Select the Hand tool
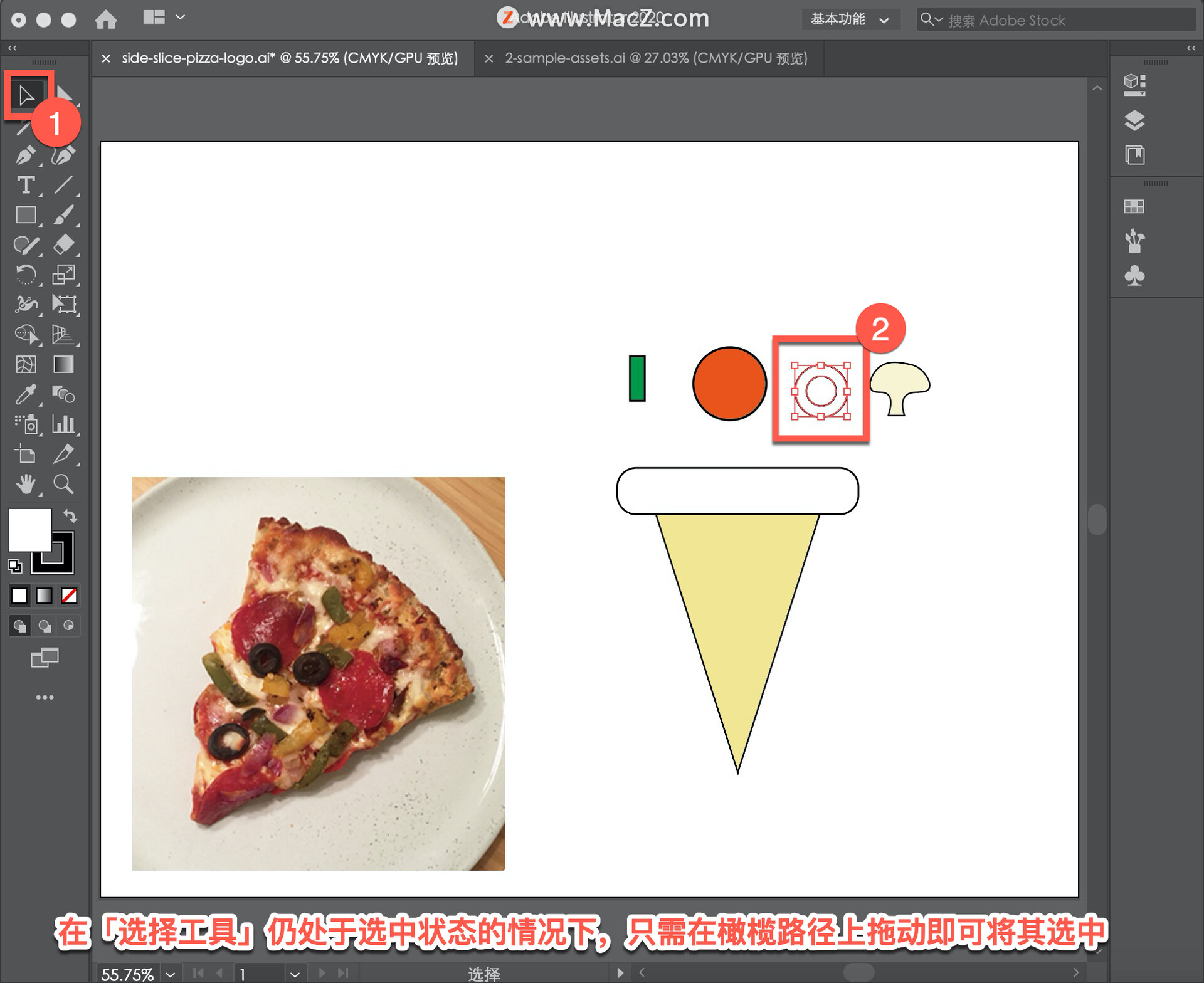Viewport: 1204px width, 983px height. click(x=26, y=484)
